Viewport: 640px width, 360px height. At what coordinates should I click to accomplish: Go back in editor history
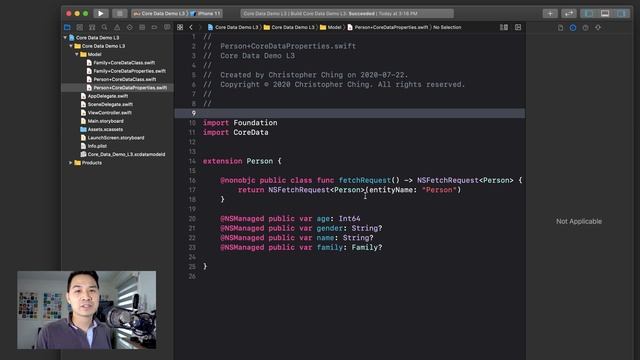click(x=191, y=27)
